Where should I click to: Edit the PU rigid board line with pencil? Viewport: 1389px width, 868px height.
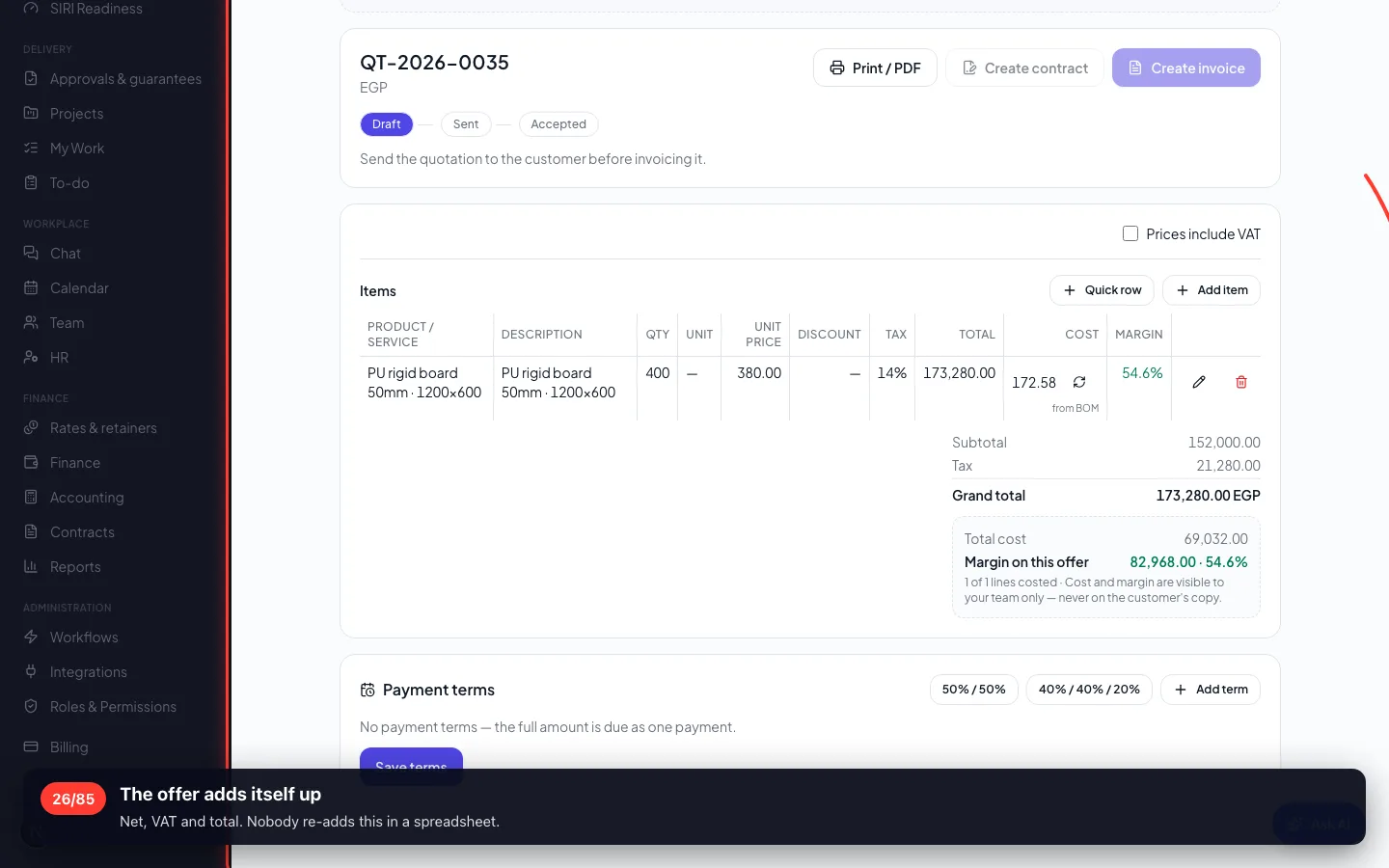click(1199, 382)
